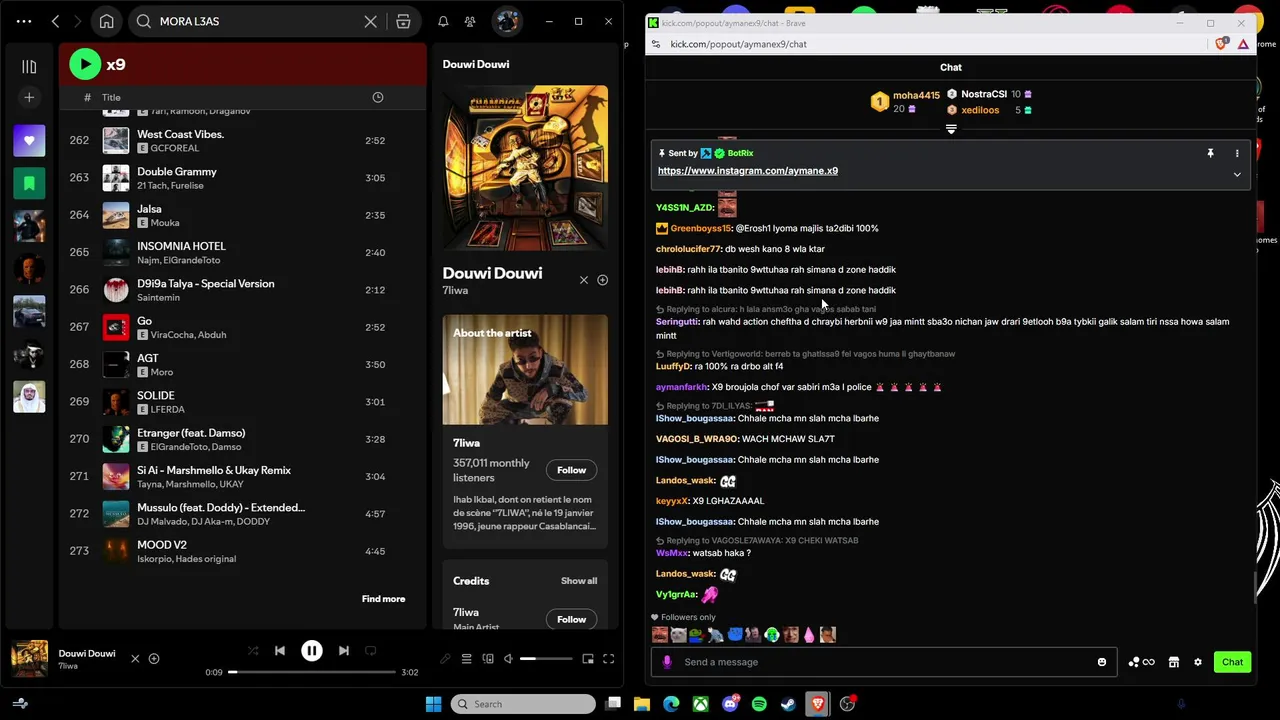Mute Spotify volume via speaker icon

(x=508, y=659)
